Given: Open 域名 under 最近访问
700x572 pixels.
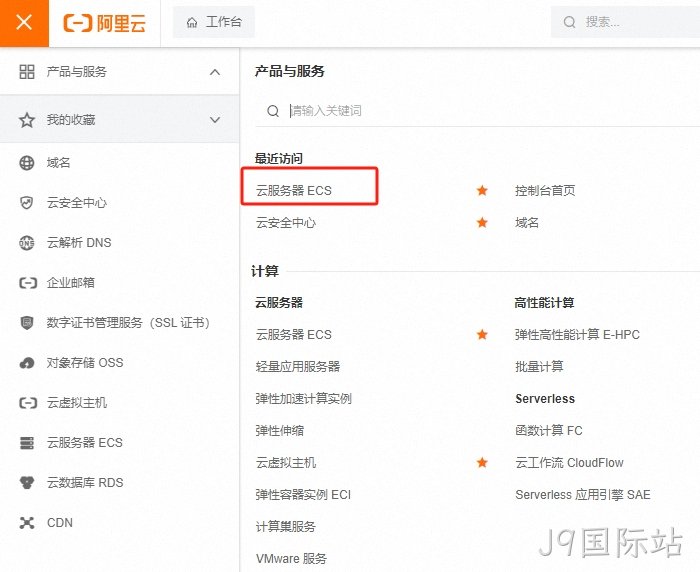Looking at the screenshot, I should click(527, 222).
